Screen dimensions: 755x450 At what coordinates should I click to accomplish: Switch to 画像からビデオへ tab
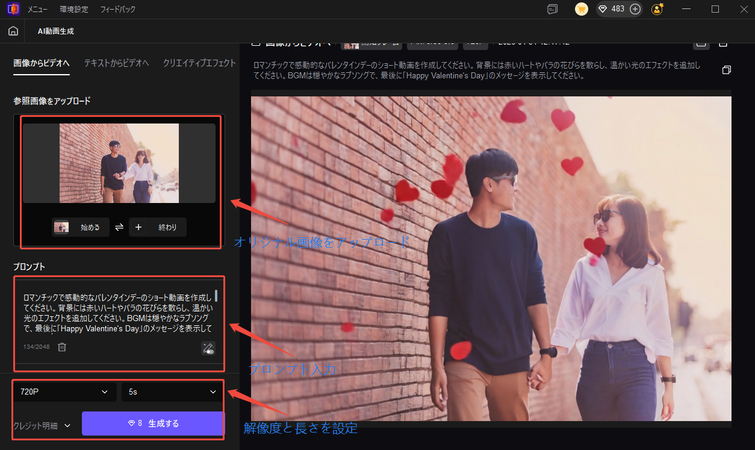[41, 63]
